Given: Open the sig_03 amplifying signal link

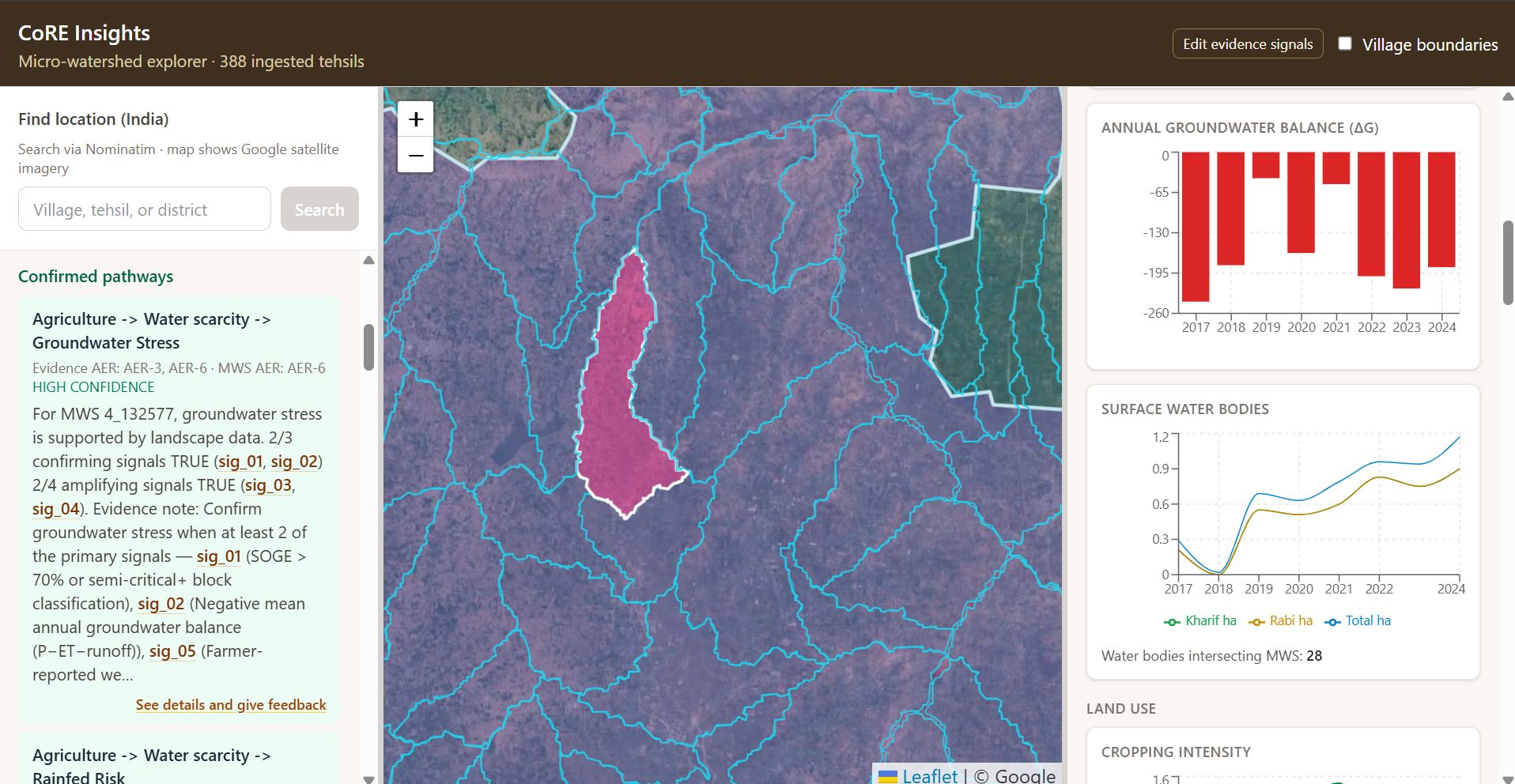Looking at the screenshot, I should [268, 485].
